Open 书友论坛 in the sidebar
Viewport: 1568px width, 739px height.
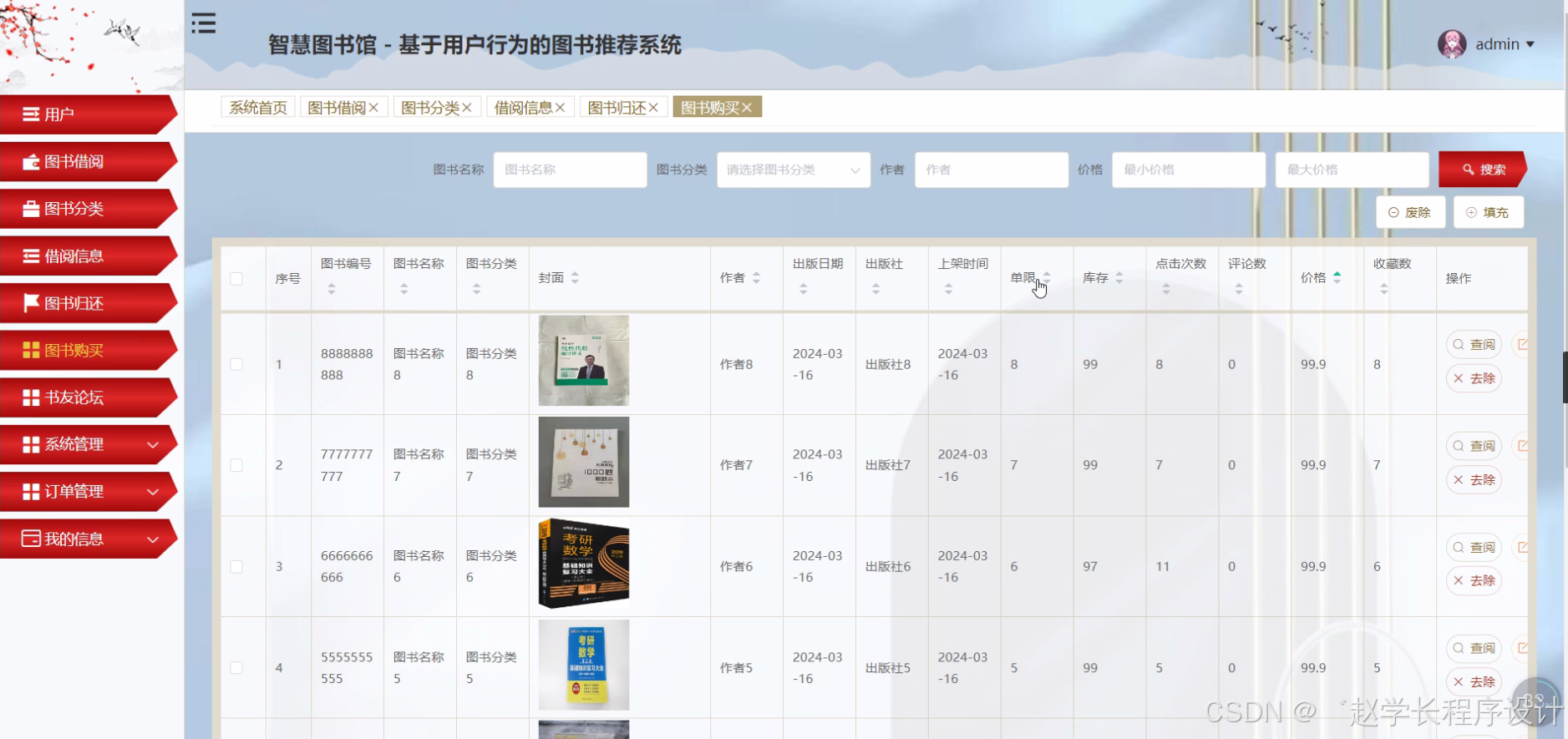pos(89,397)
